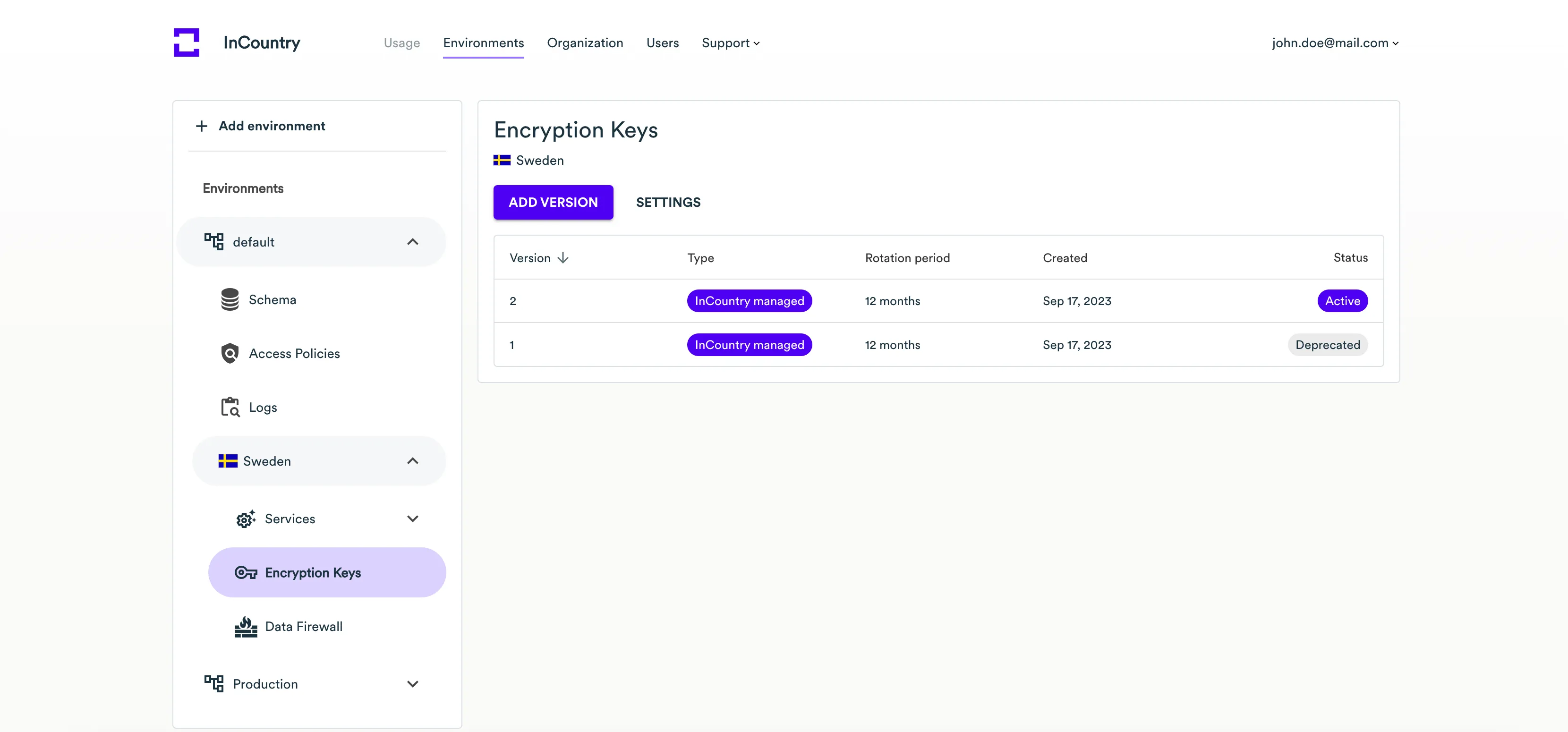Click the Encryption Keys key icon
This screenshot has width=1568, height=732.
point(245,572)
